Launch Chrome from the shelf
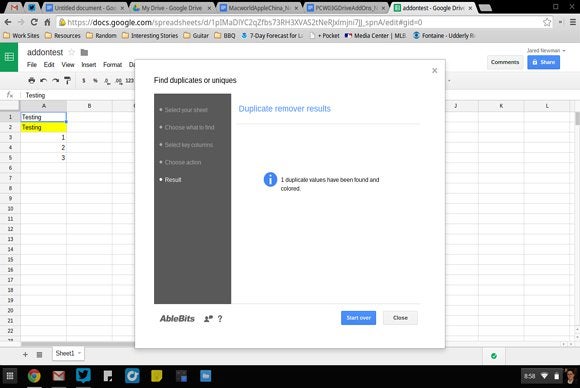580x388 pixels. point(34,376)
